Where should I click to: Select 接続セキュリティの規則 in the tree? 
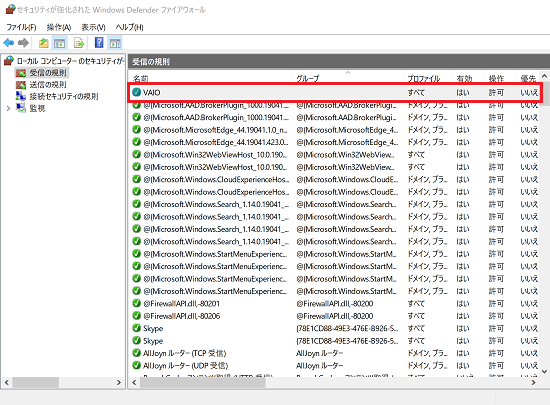[63, 96]
